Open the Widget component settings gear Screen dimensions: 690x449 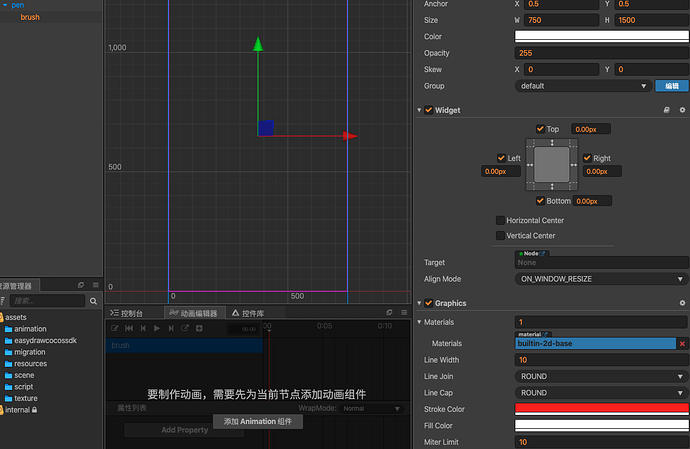tap(682, 110)
